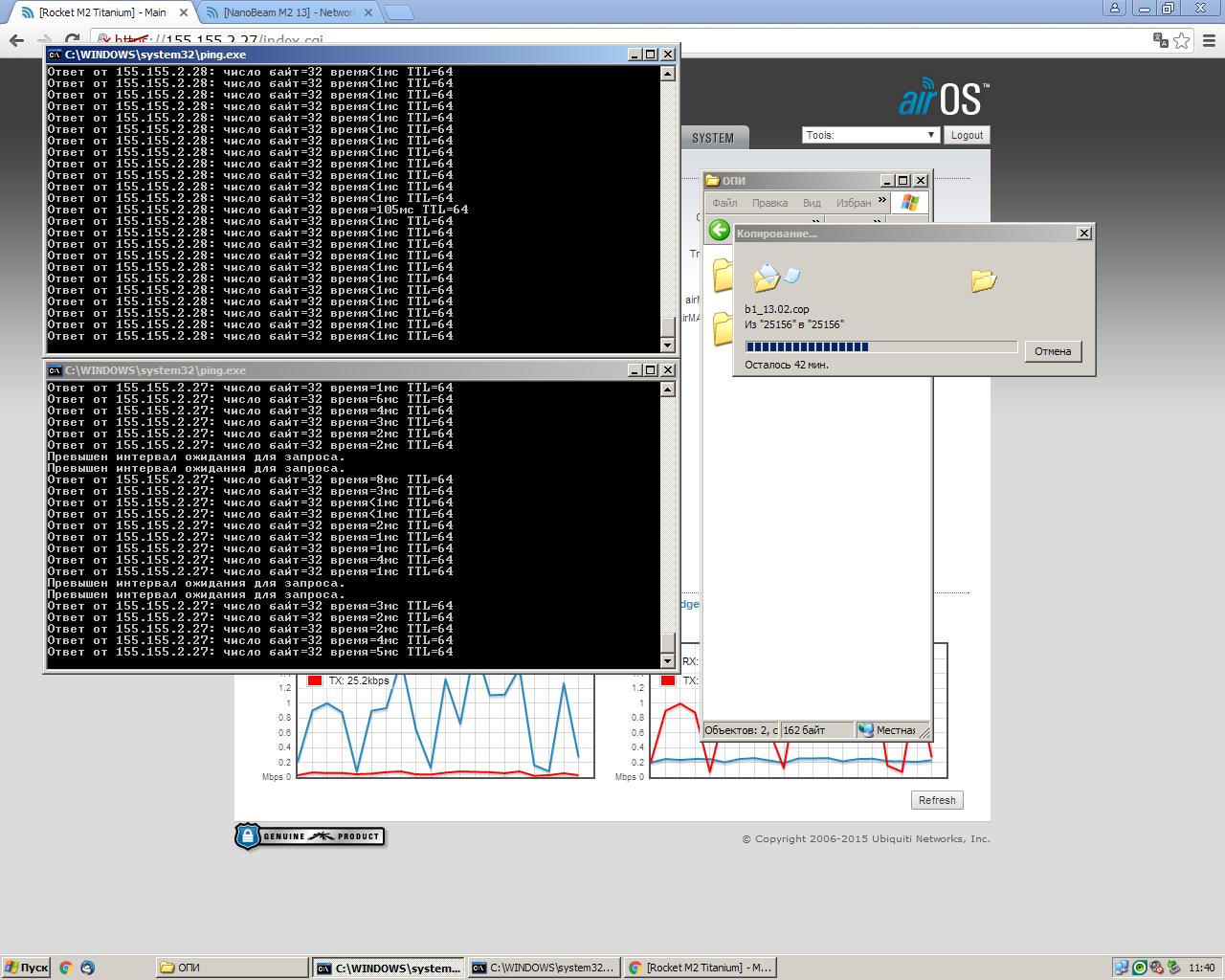This screenshot has width=1225, height=980.
Task: Launch Chrome from quick launch
Action: coord(65,968)
